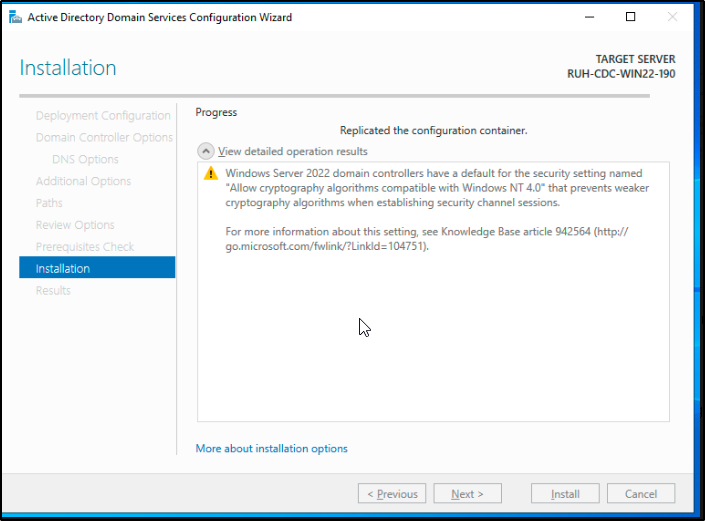Go to DNS Options step
705x521 pixels.
click(x=85, y=159)
